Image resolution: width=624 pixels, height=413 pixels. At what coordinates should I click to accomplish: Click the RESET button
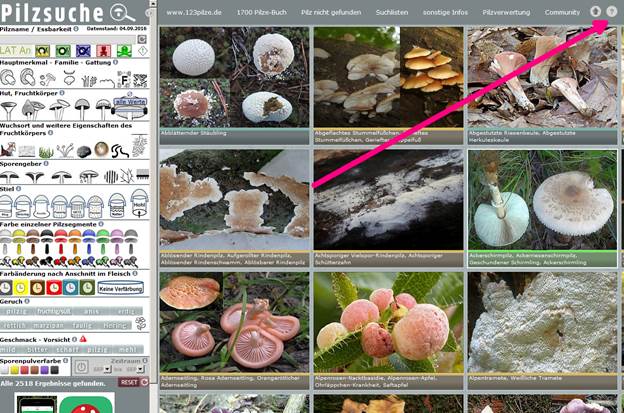point(133,382)
